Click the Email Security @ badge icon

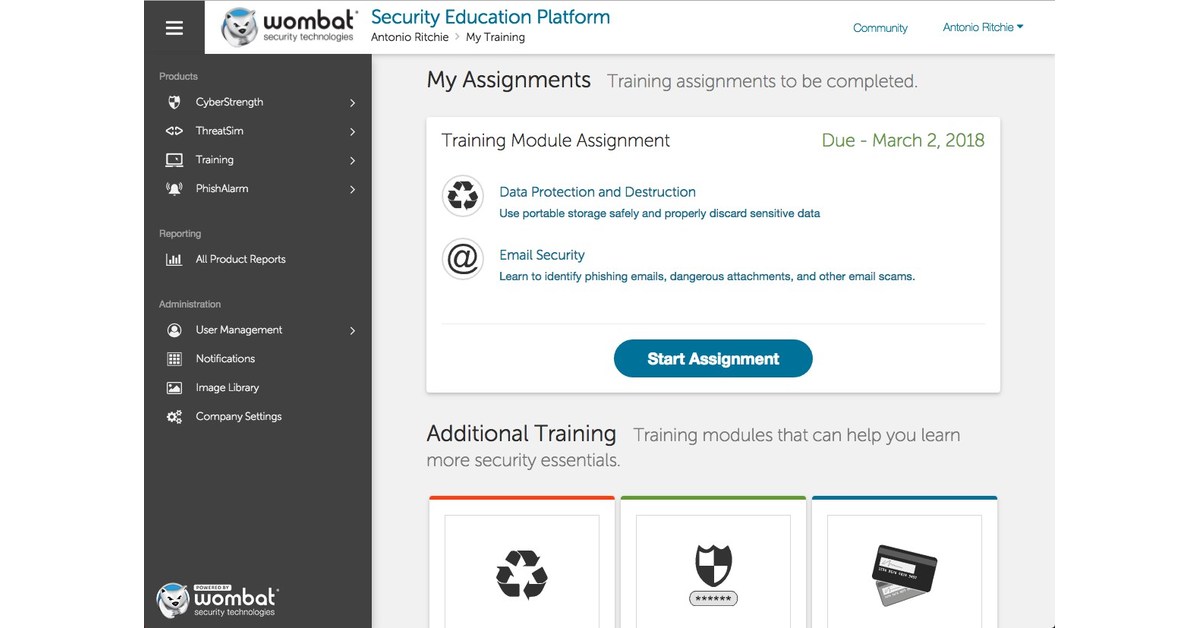click(462, 259)
